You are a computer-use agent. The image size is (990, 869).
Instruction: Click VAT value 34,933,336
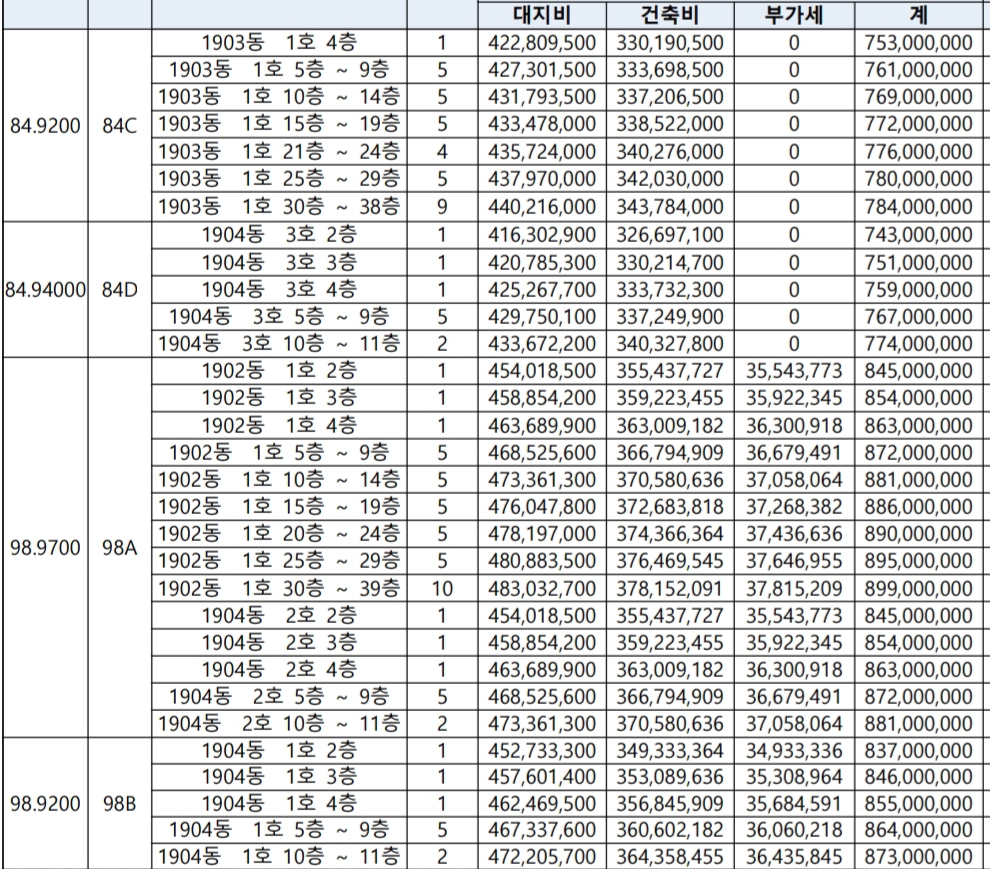click(x=794, y=750)
